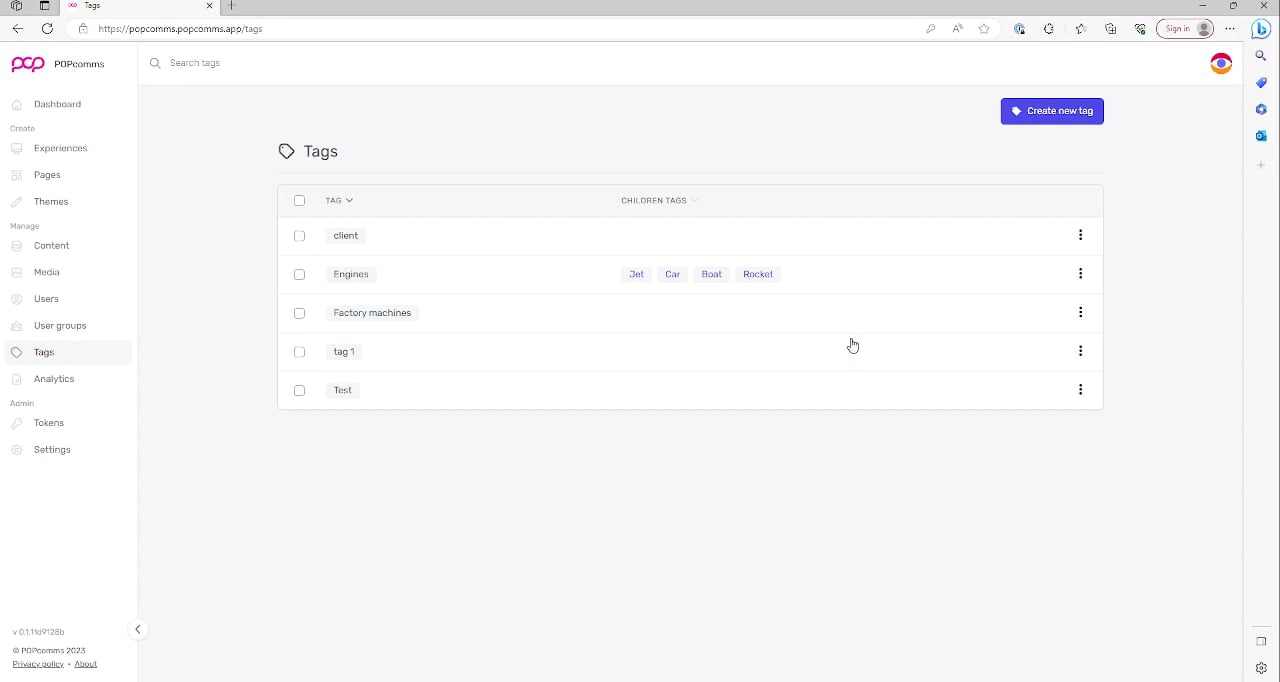Open the Read aloud icon
The width and height of the screenshot is (1280, 682).
957,29
